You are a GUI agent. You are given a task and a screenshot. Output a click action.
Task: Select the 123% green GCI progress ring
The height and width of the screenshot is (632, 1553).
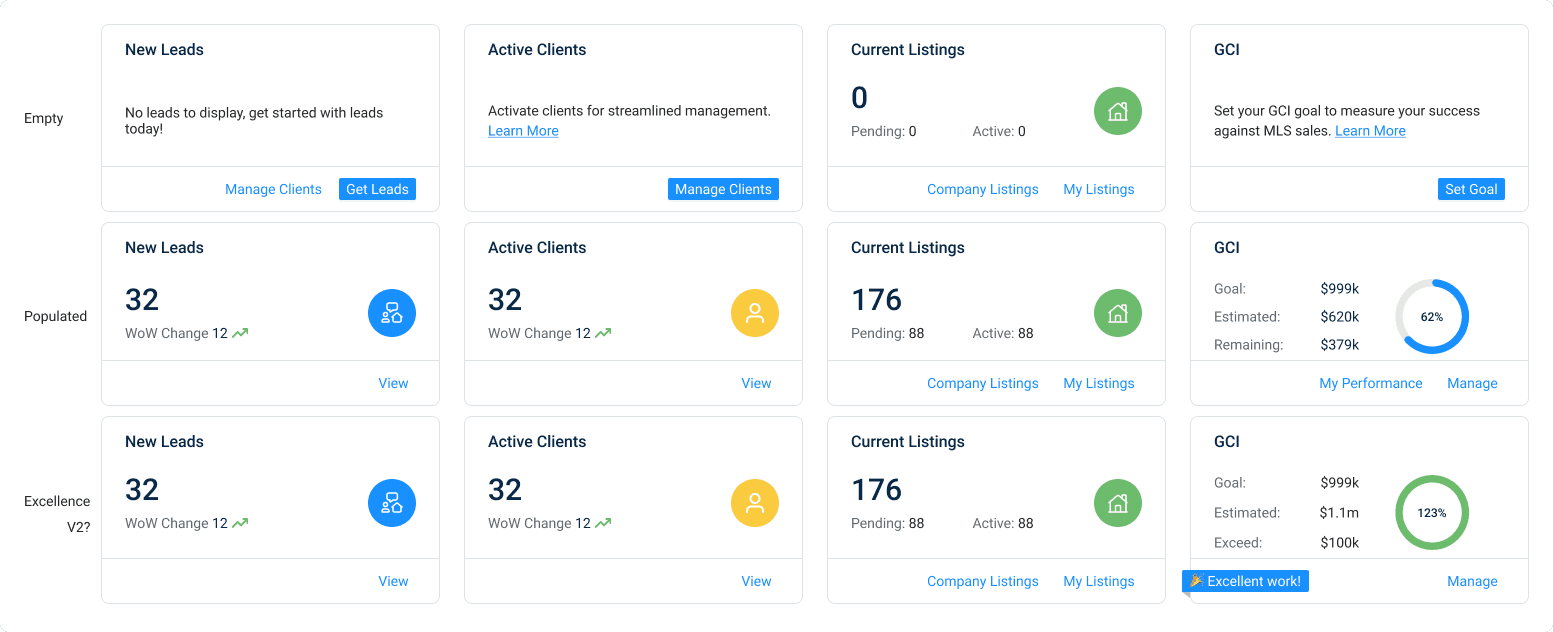[1432, 512]
